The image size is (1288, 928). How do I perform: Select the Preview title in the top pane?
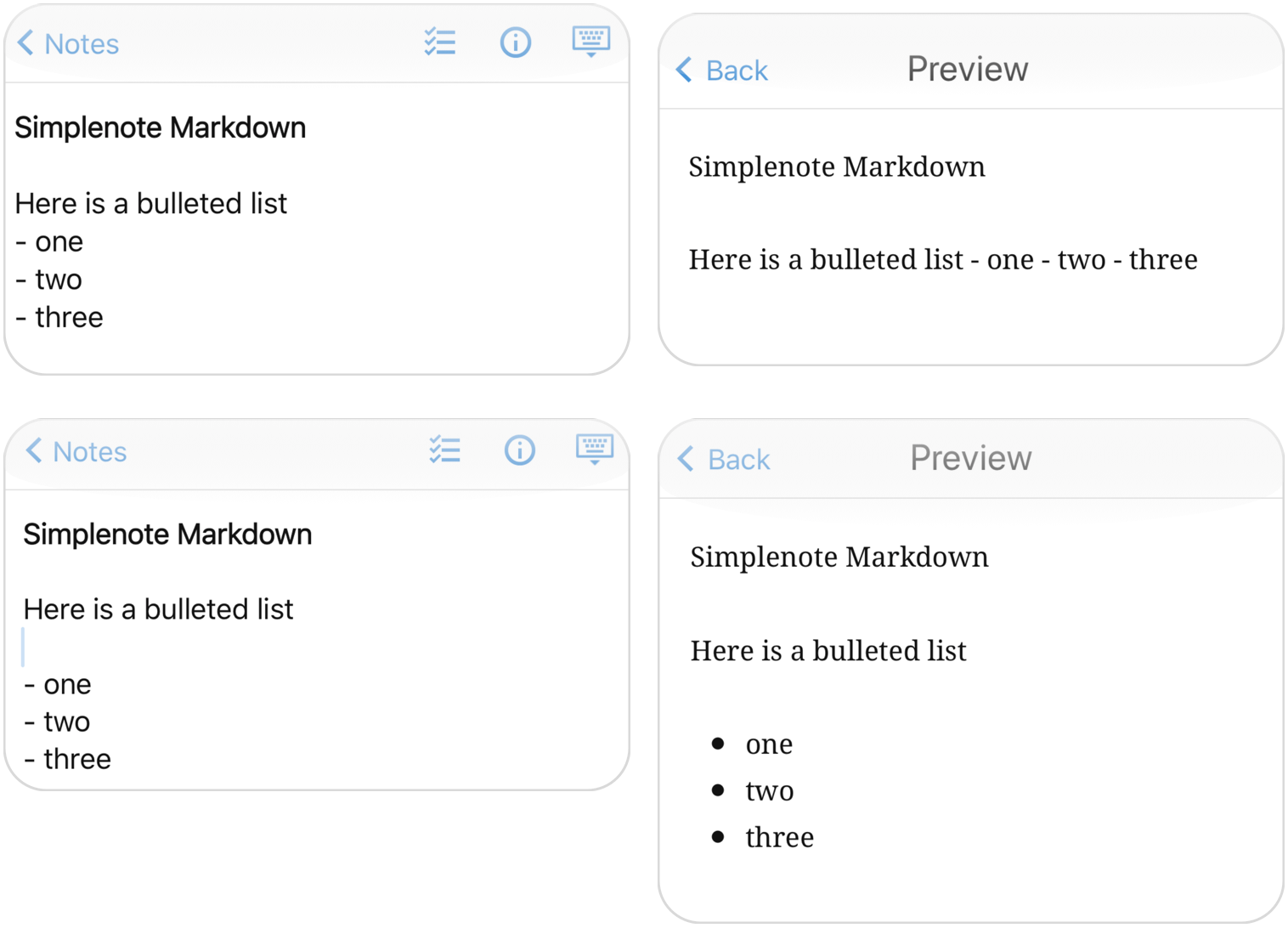tap(968, 68)
